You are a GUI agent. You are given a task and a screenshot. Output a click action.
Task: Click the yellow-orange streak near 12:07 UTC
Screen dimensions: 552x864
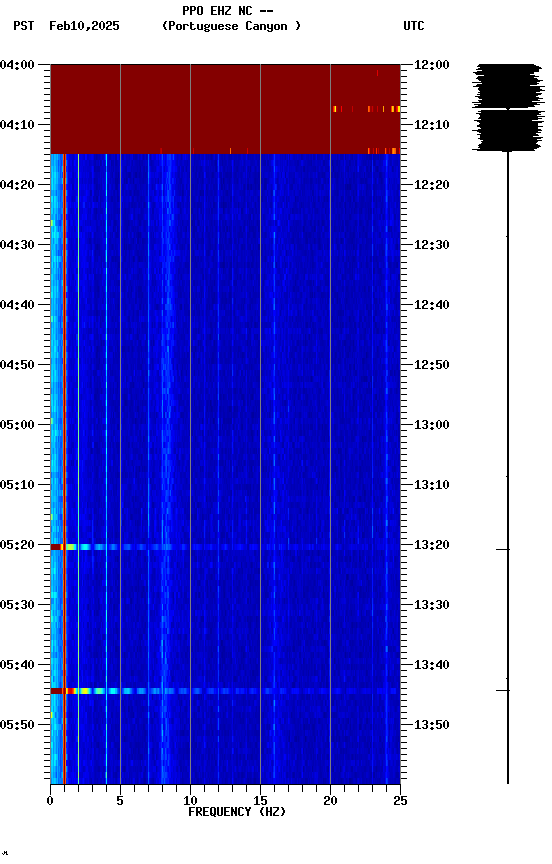(366, 109)
